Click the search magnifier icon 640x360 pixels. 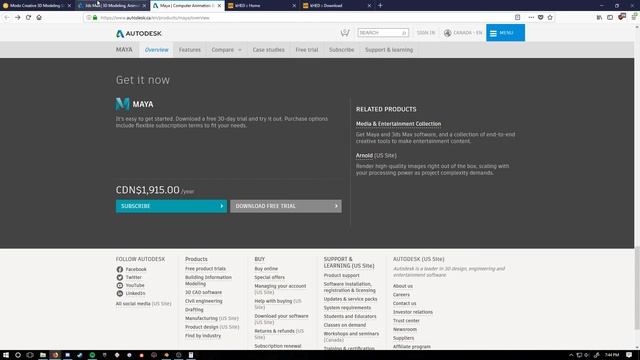coord(404,33)
